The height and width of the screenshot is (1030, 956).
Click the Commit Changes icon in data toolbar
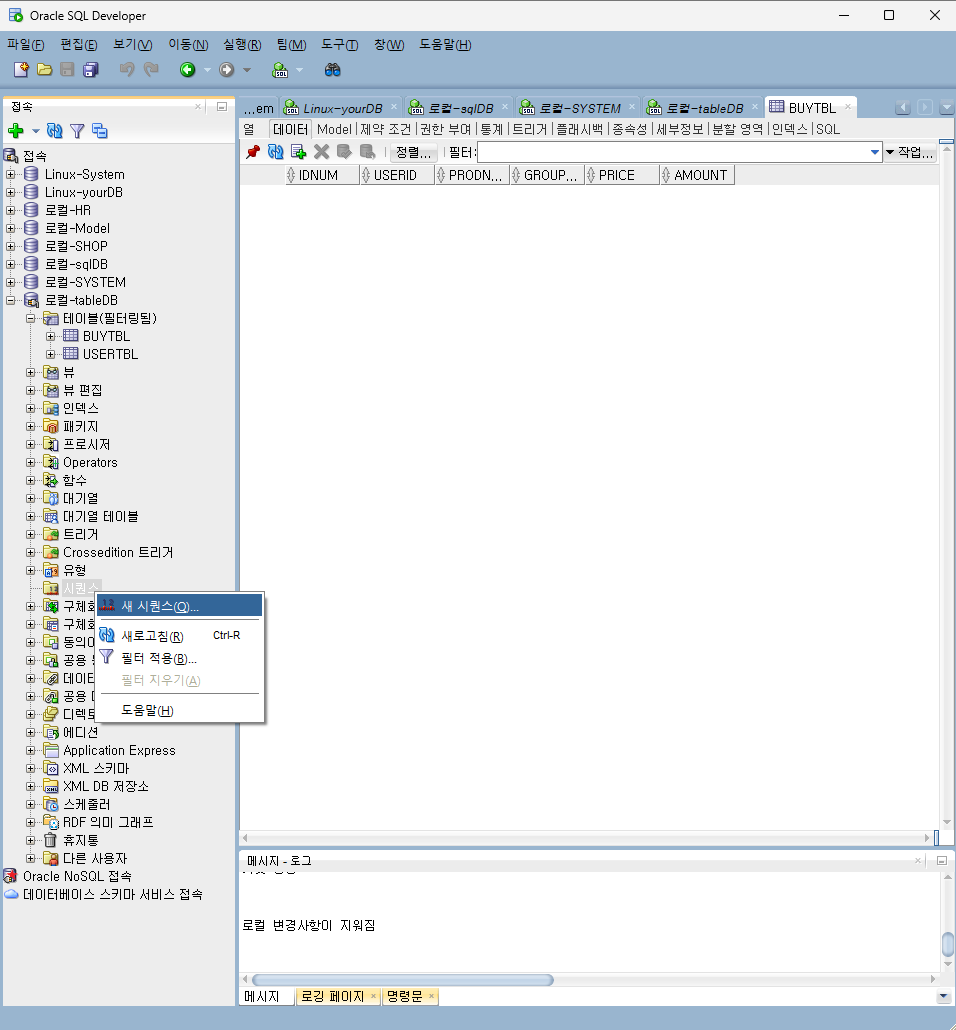point(344,152)
